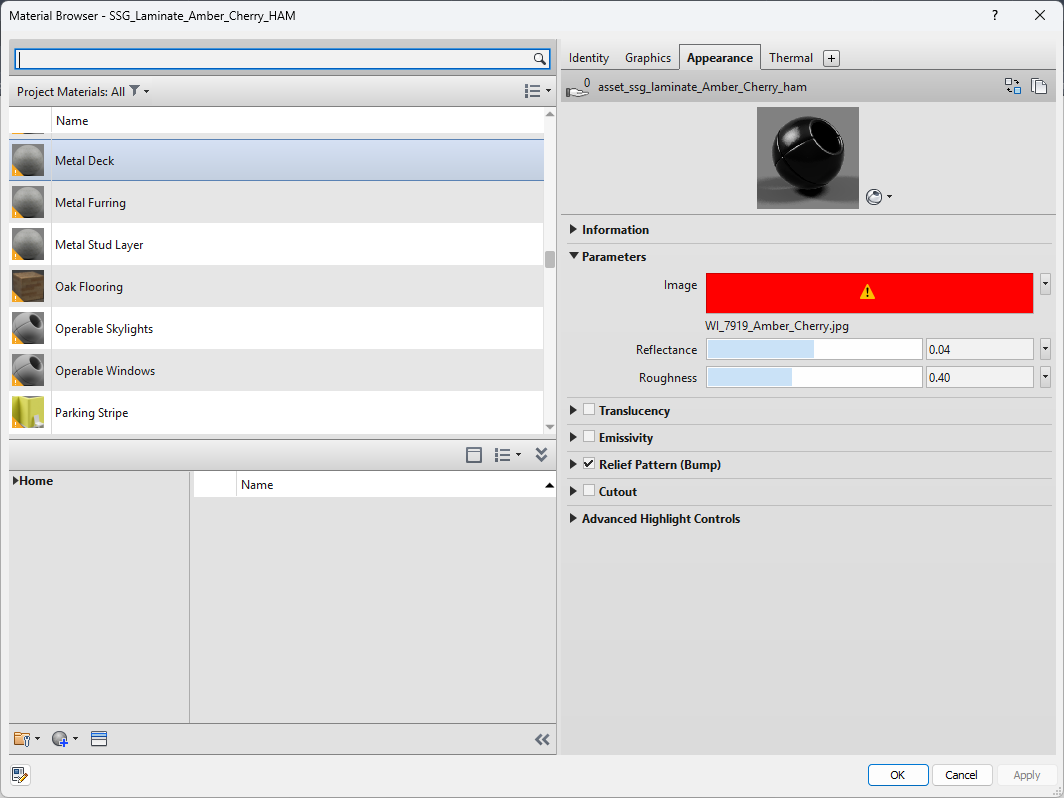
Task: Click the duplicate asset icon
Action: pyautogui.click(x=1039, y=87)
